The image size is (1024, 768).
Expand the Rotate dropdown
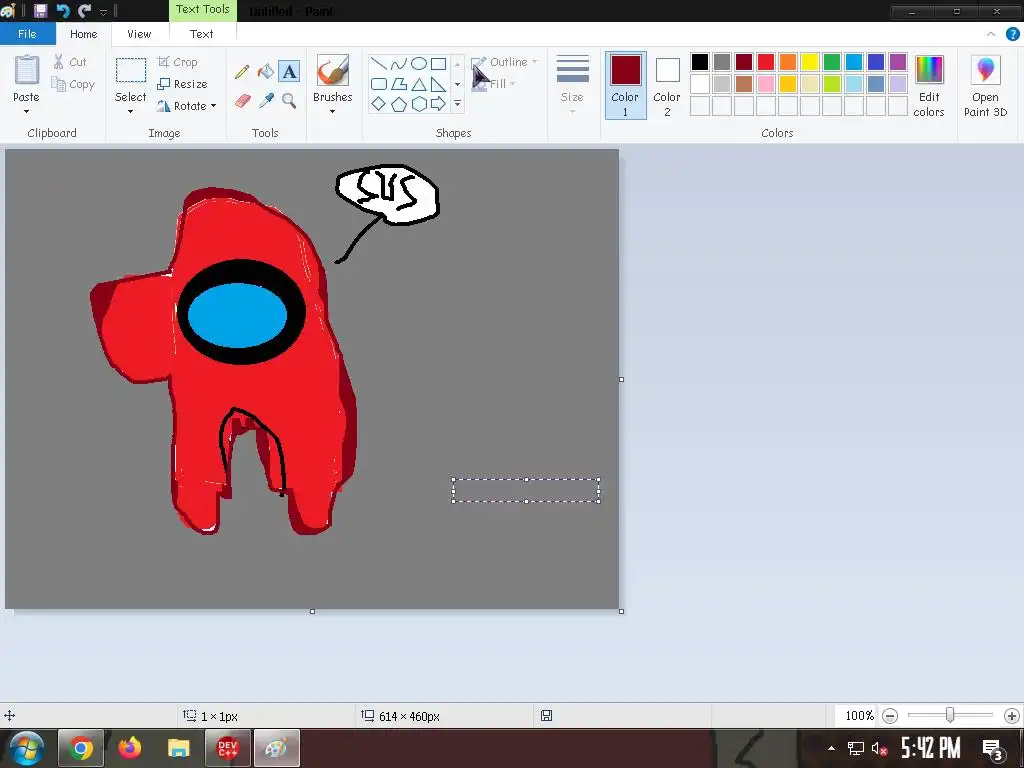click(213, 106)
